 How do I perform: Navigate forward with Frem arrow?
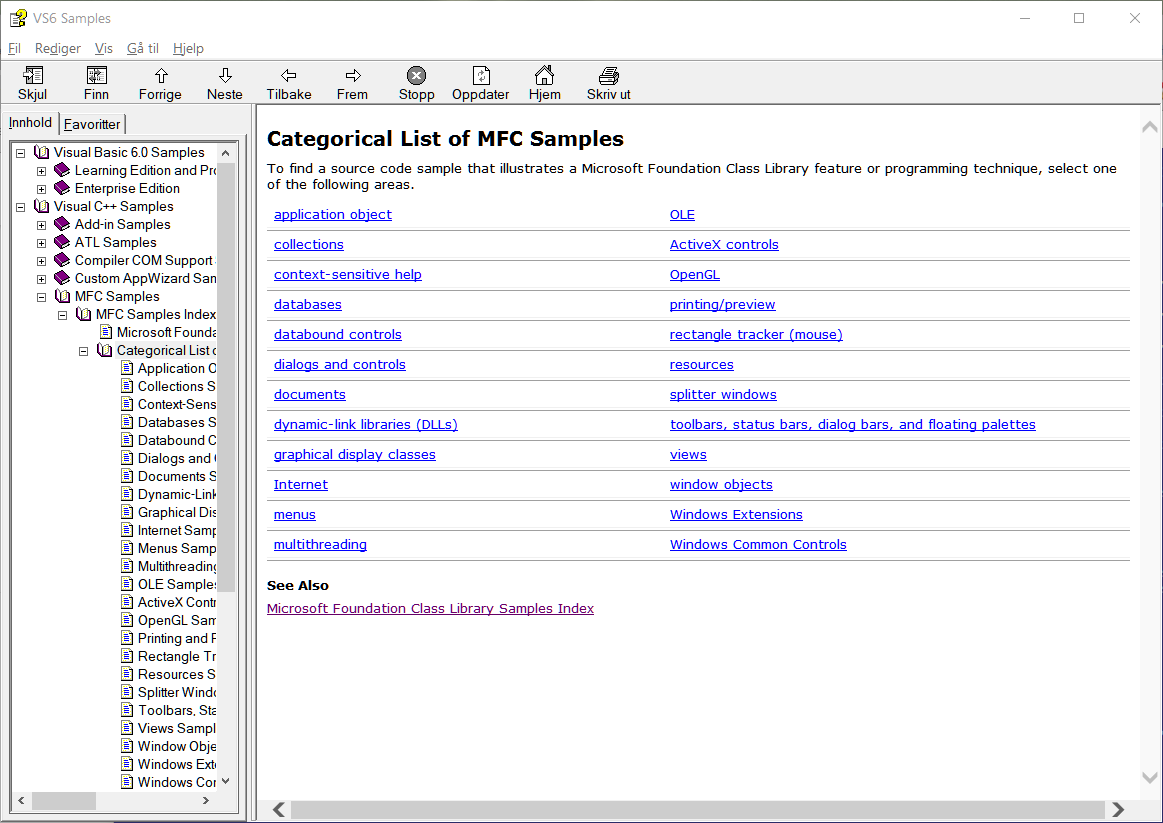(352, 76)
